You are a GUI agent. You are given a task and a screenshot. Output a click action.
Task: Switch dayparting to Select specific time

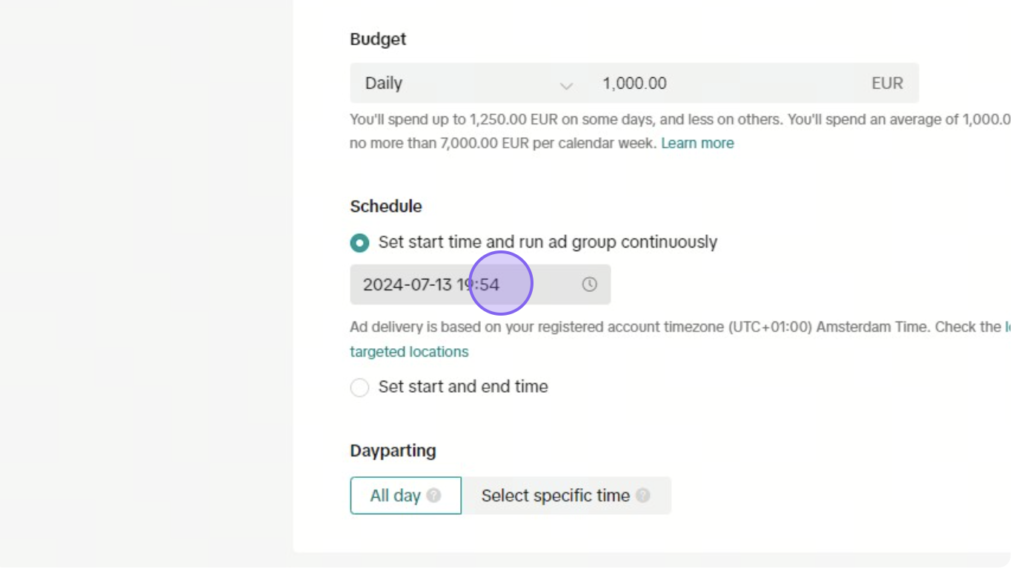click(x=566, y=495)
